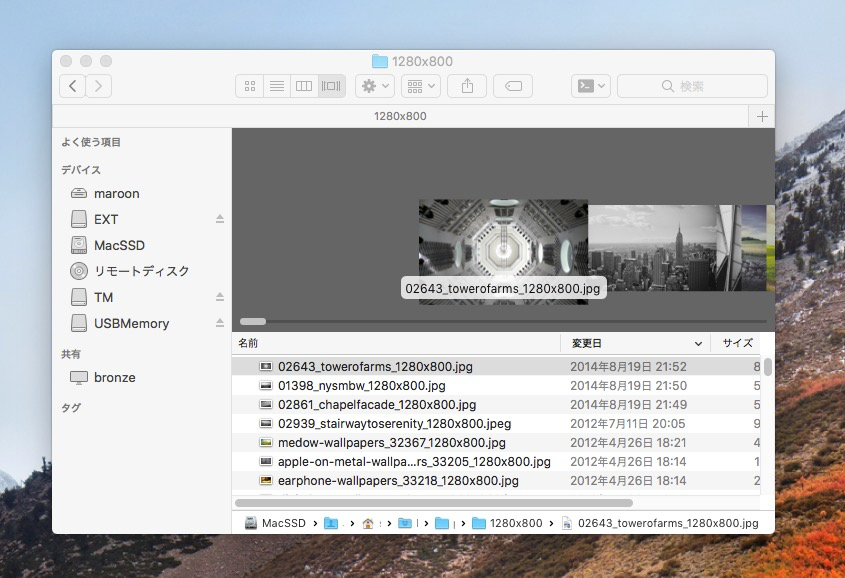Select file 01398_nysmbw_1280x800.jpg
This screenshot has width=845, height=578.
[361, 385]
